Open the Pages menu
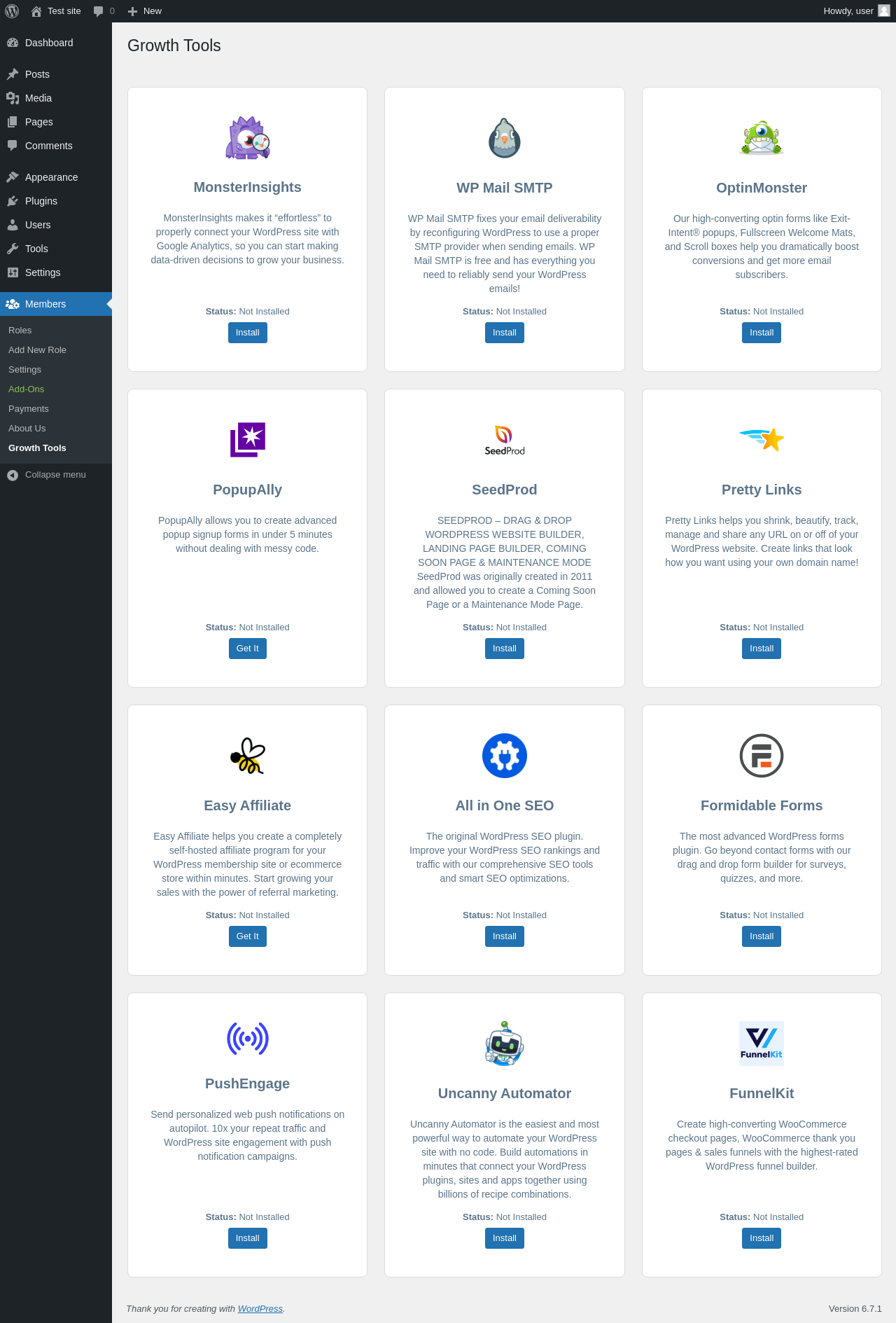Screen dimensions: 896x1323 tap(56, 122)
